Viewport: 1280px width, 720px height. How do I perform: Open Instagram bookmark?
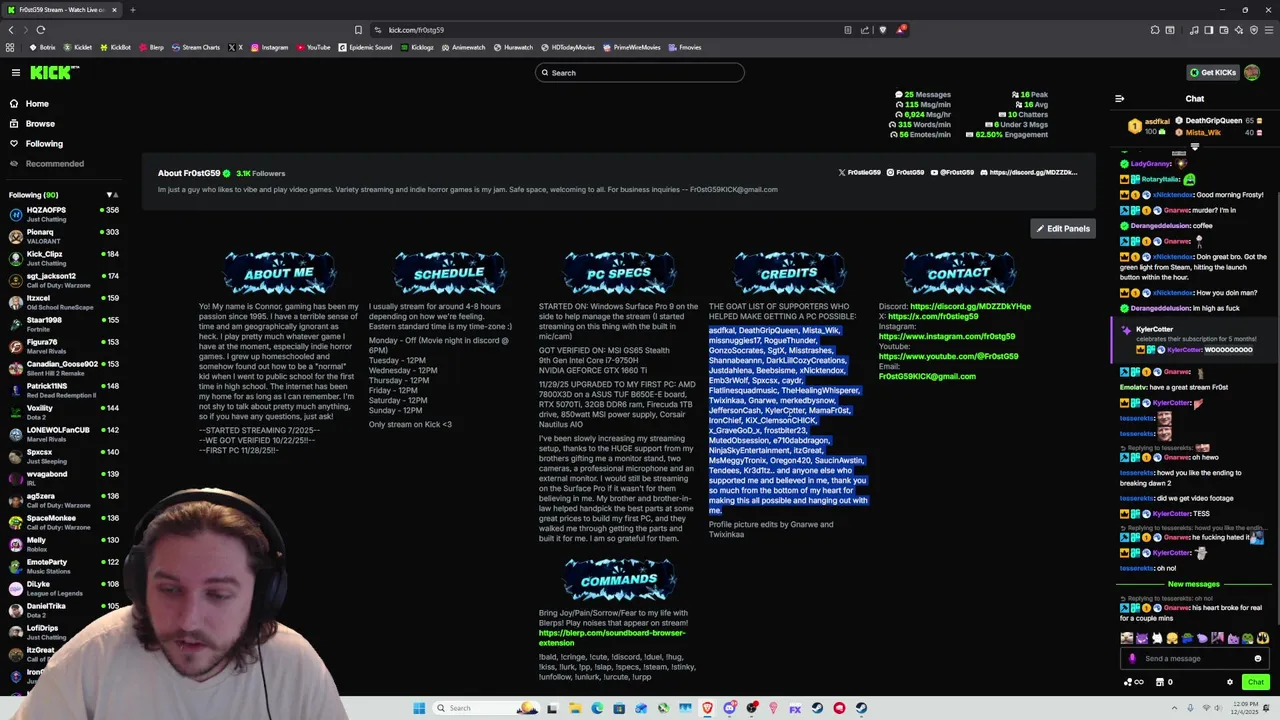pyautogui.click(x=269, y=47)
